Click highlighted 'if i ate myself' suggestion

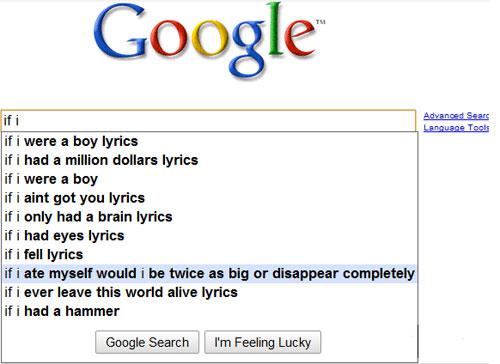(x=210, y=273)
